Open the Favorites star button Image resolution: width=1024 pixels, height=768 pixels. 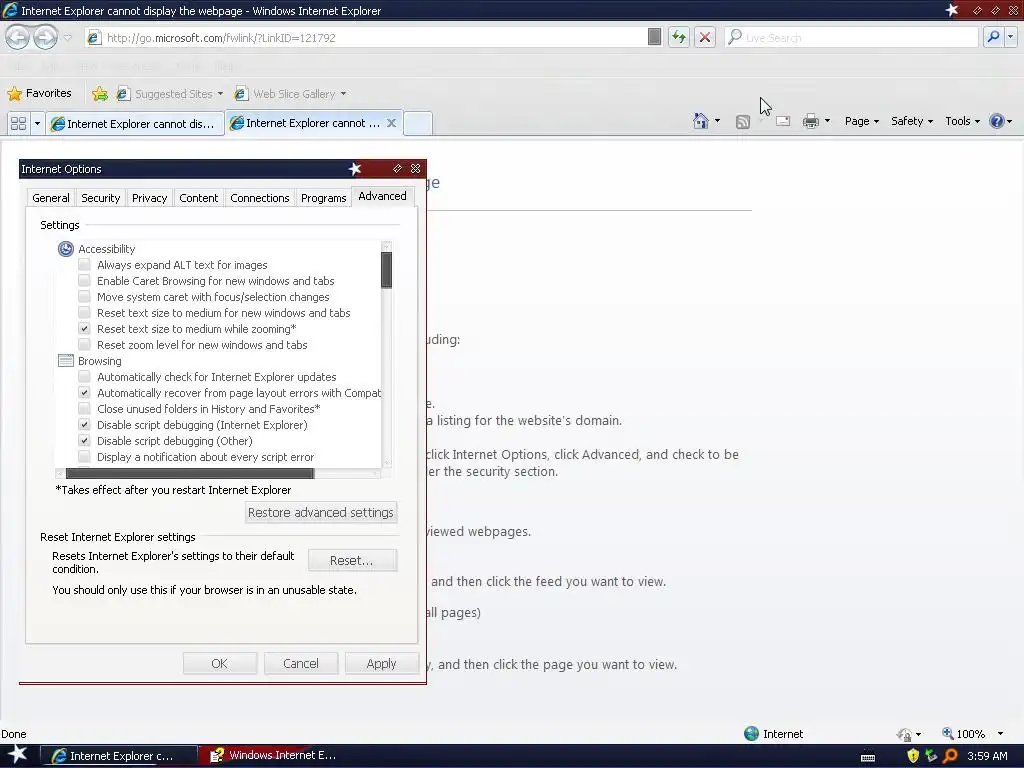tap(39, 93)
